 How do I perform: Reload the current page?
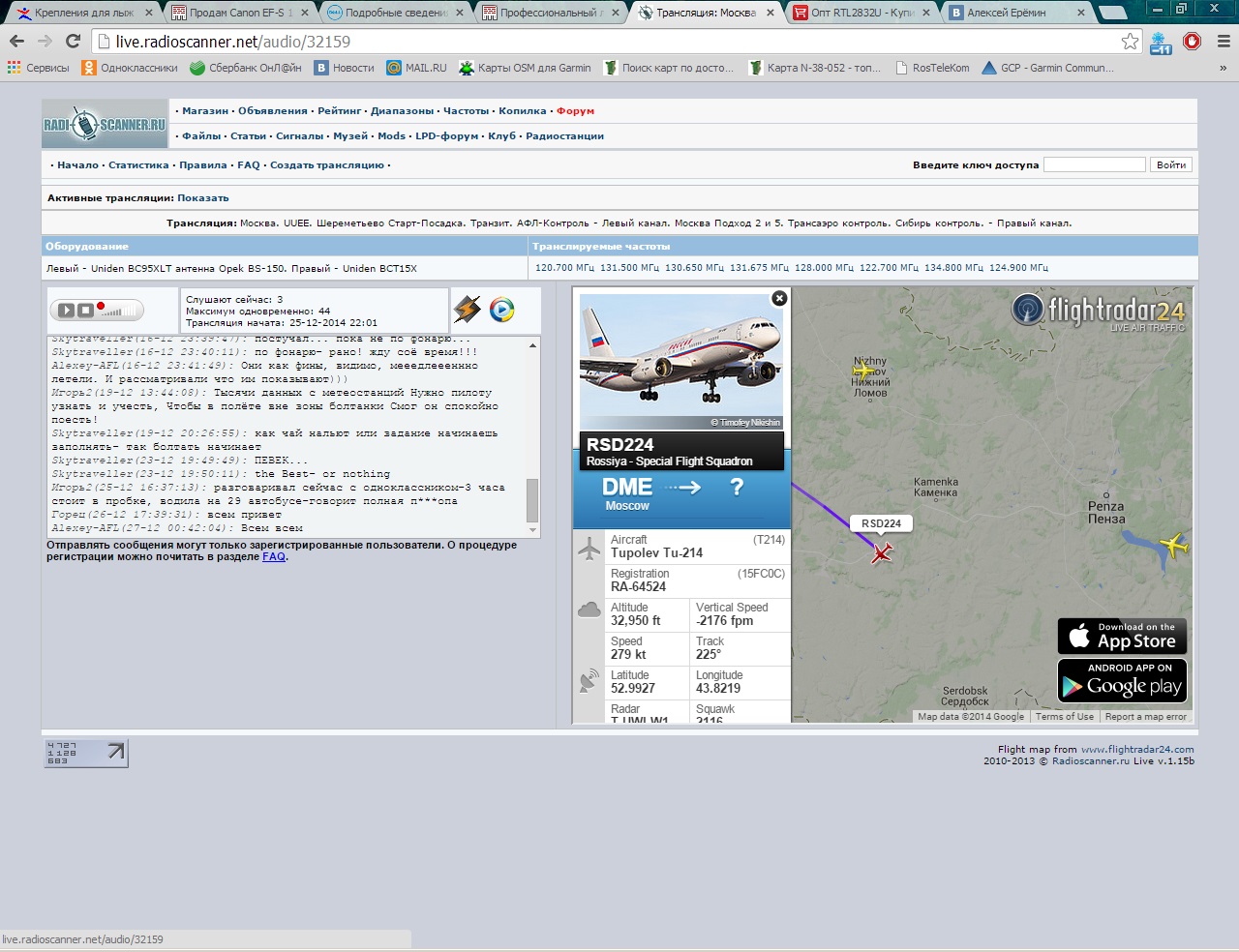point(73,42)
